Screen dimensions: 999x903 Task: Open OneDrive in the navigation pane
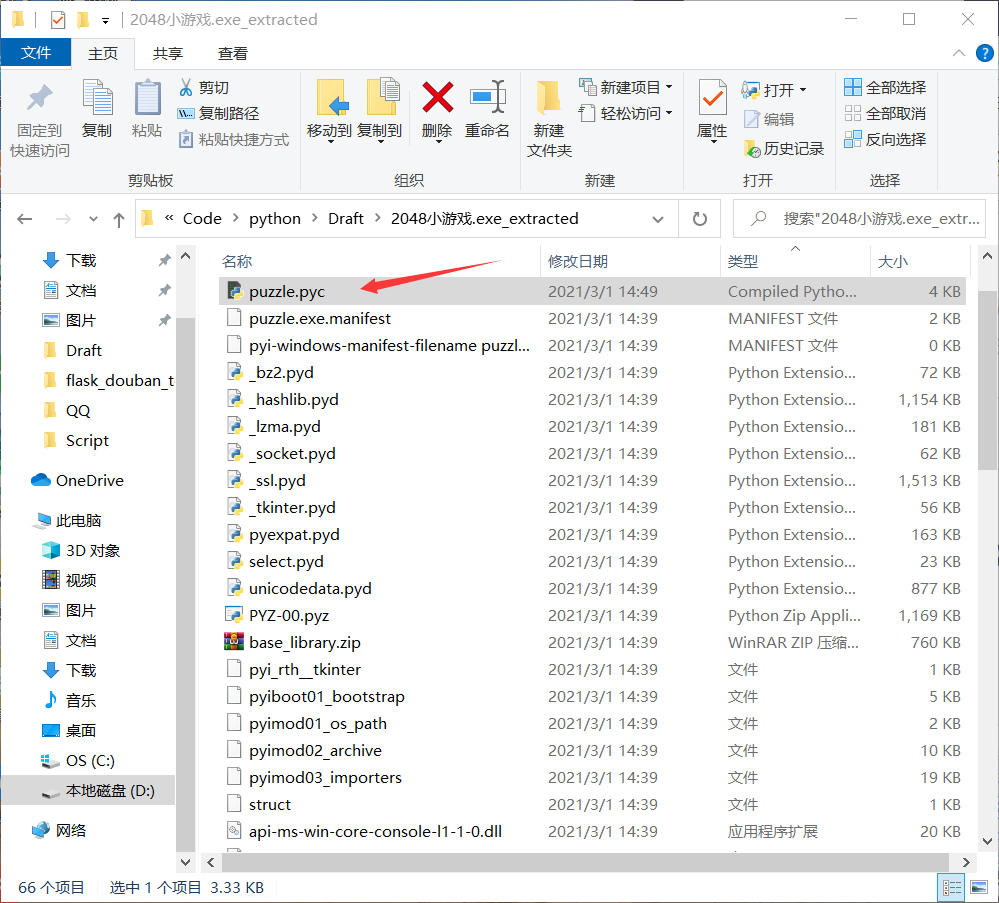(90, 480)
